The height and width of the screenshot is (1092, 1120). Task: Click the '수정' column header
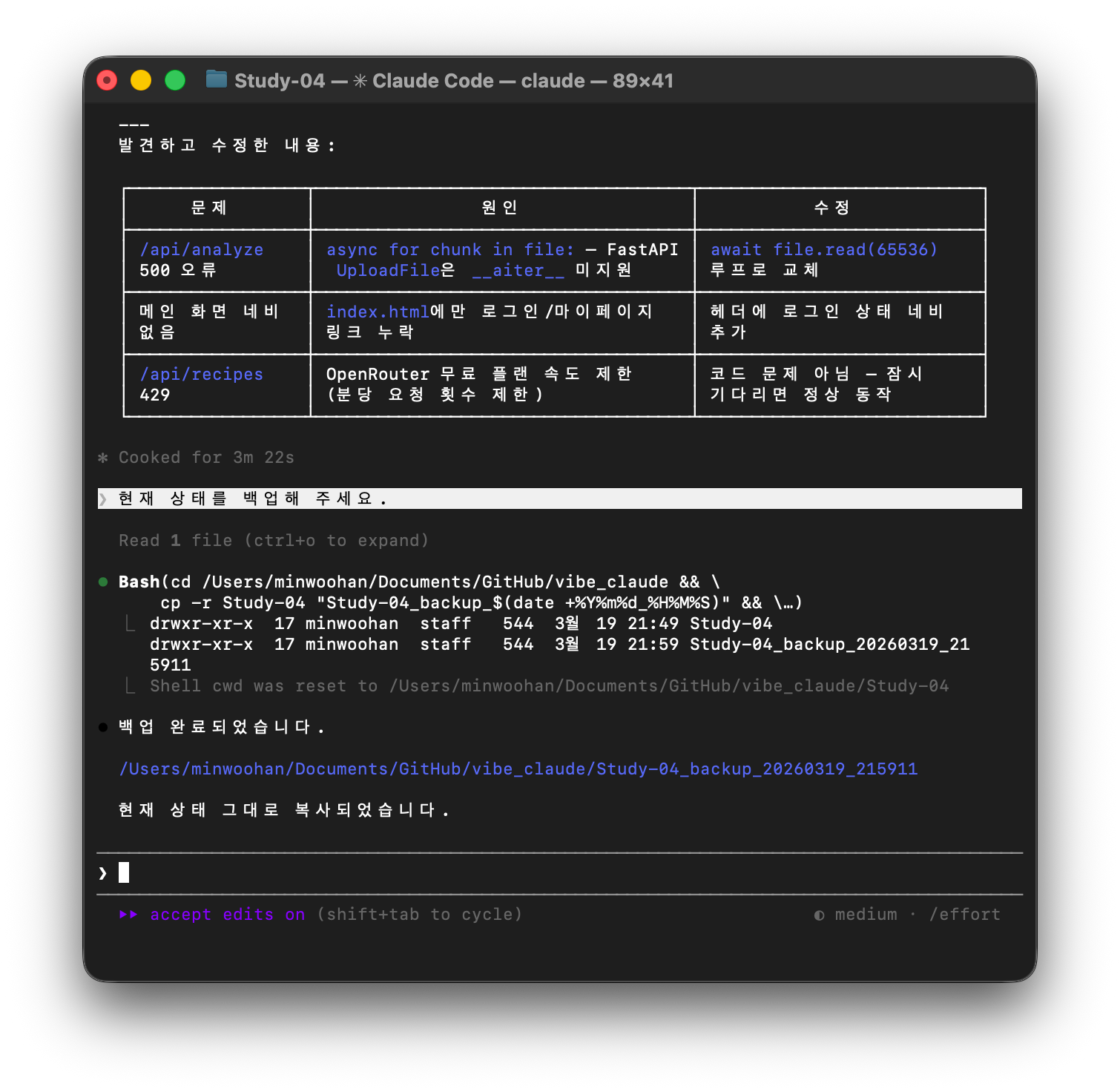[x=832, y=208]
